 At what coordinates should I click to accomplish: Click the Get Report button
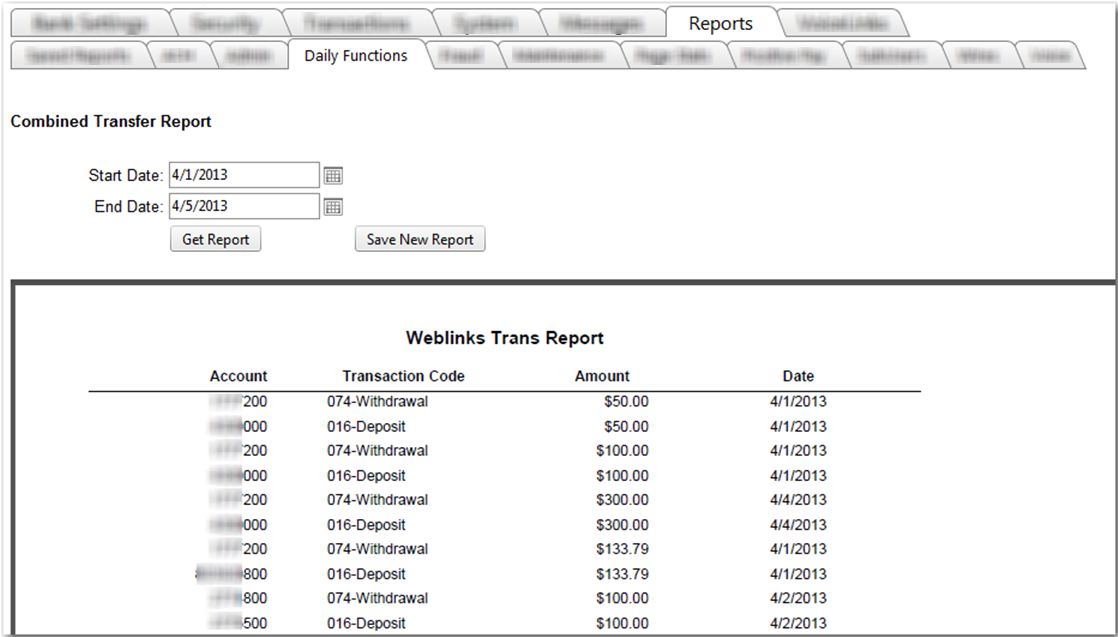215,240
